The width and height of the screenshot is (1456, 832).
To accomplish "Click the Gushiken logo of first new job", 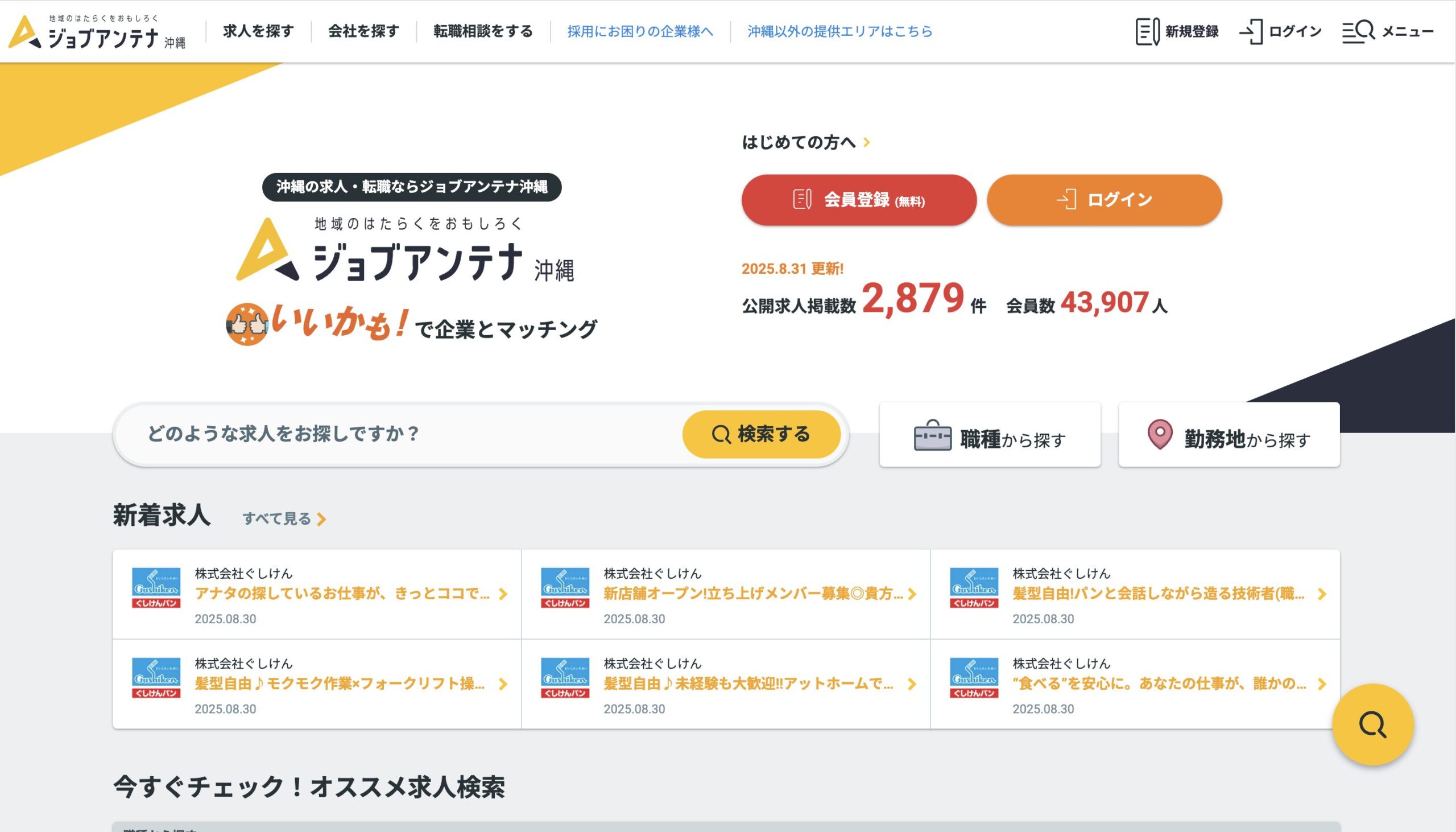I will (x=156, y=587).
